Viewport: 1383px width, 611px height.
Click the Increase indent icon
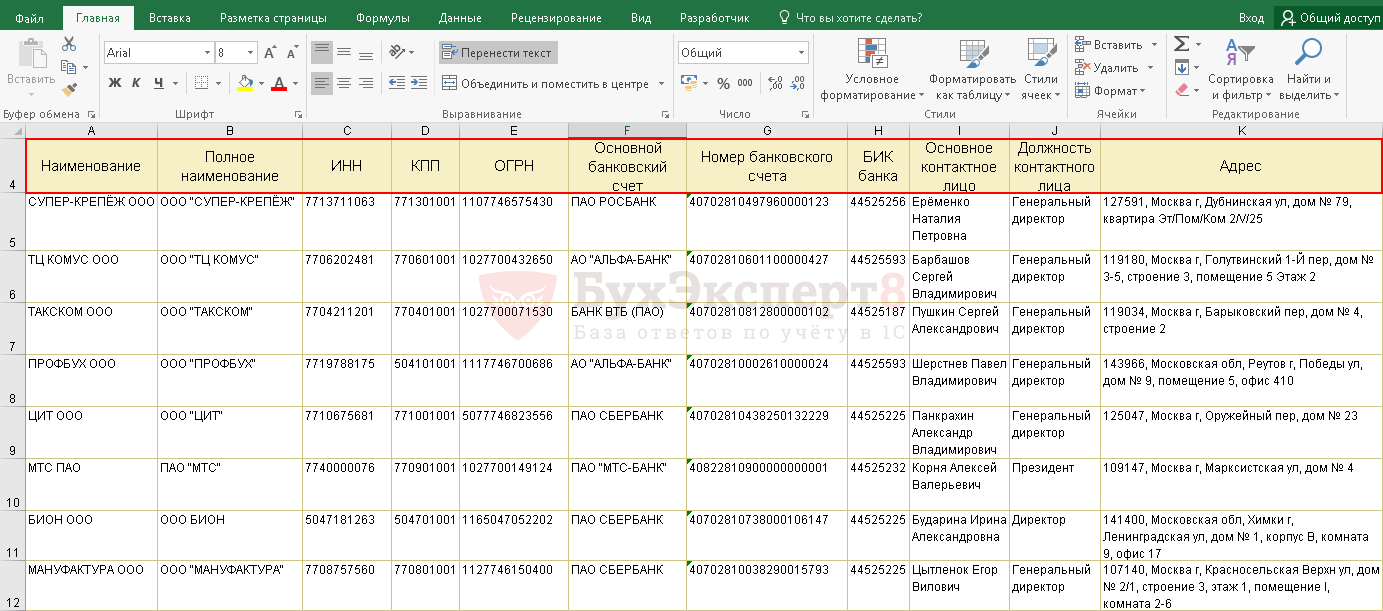pos(421,83)
